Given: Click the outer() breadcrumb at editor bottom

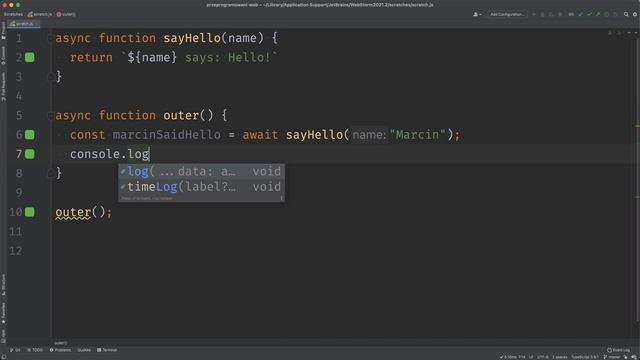Looking at the screenshot, I should click(x=61, y=343).
